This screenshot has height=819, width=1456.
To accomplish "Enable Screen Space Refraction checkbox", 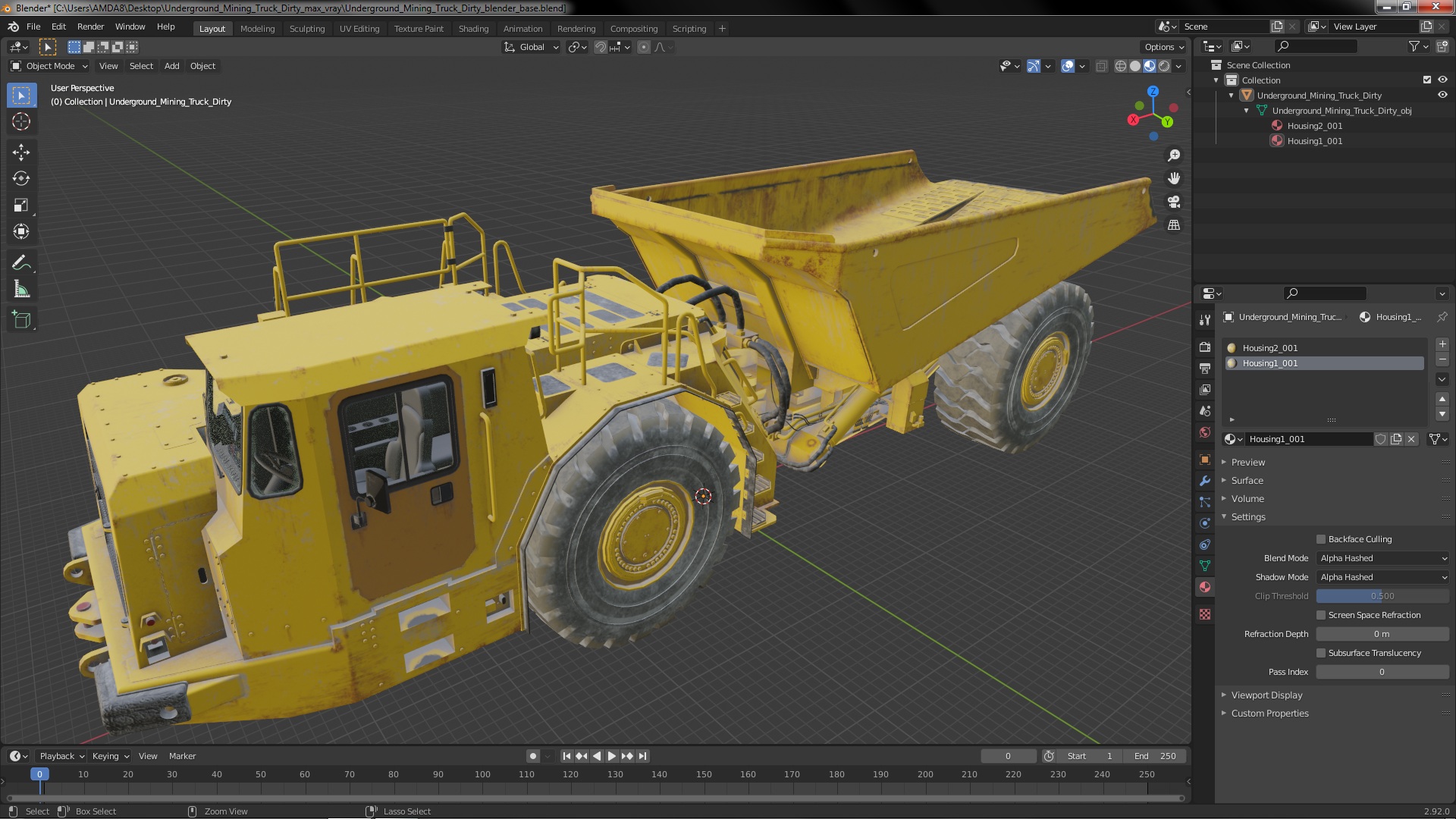I will coord(1321,615).
